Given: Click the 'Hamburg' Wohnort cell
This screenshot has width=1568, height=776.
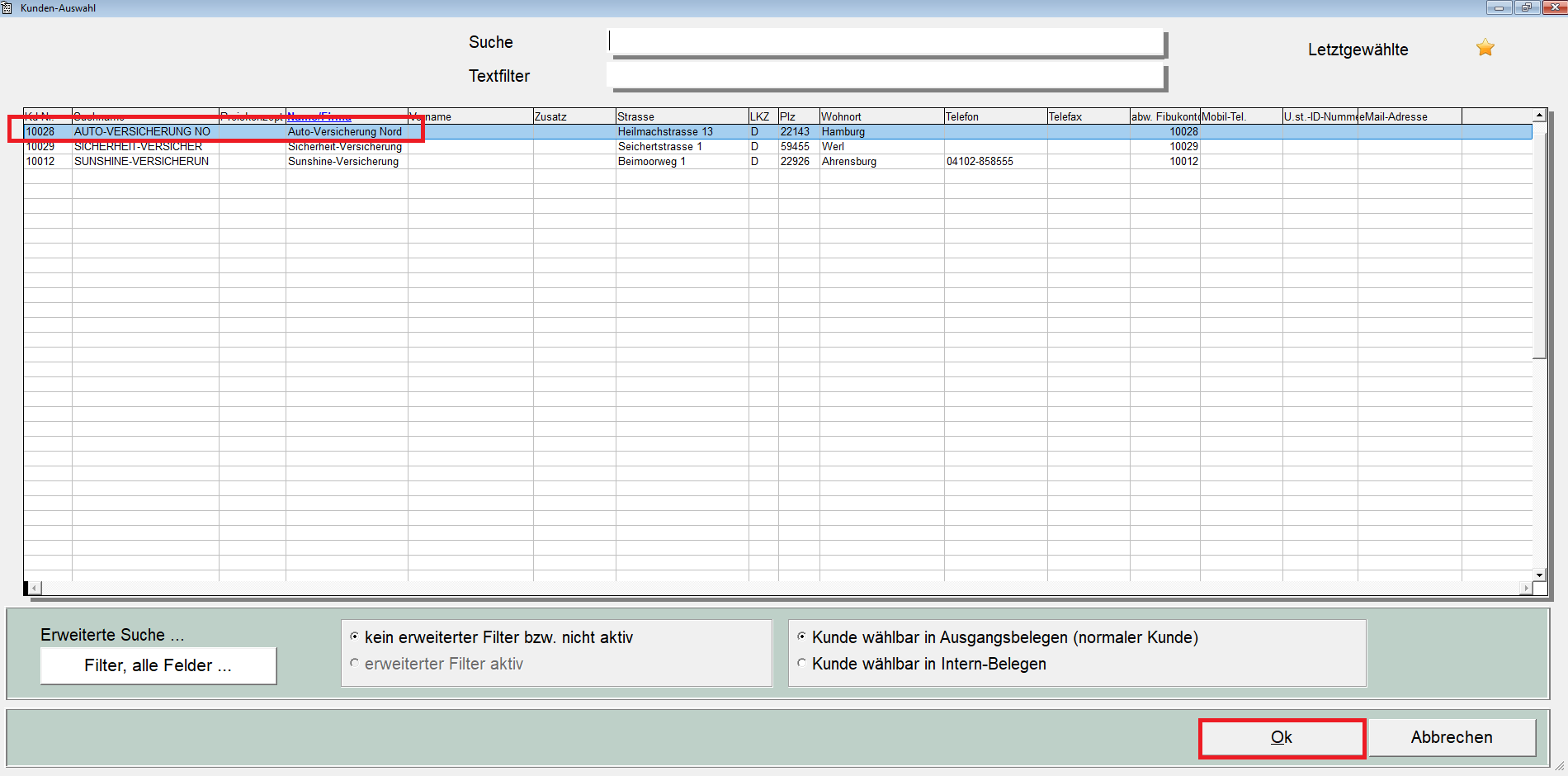Looking at the screenshot, I should click(881, 131).
